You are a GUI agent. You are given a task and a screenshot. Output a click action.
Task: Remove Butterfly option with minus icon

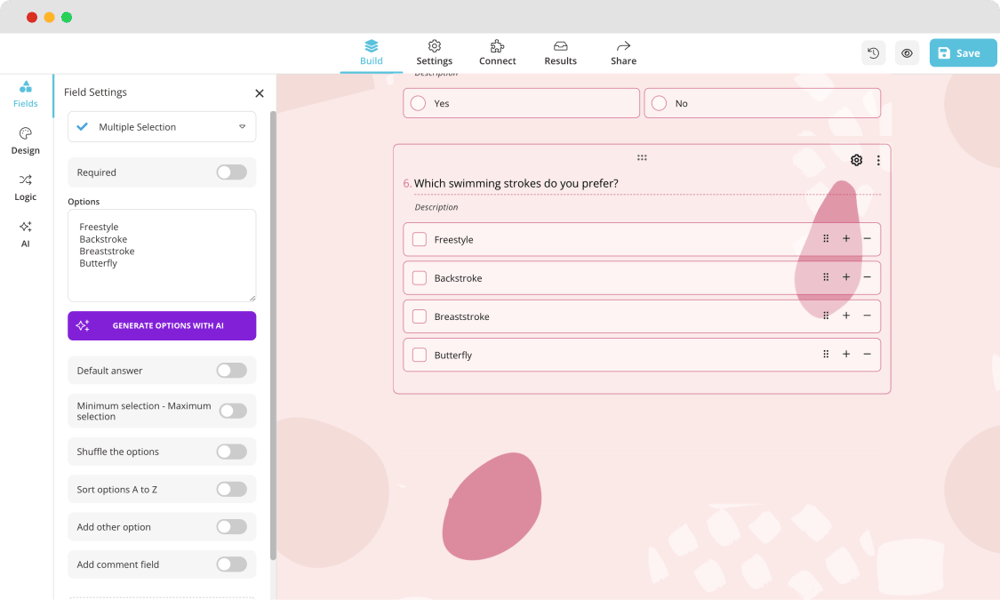tap(867, 354)
